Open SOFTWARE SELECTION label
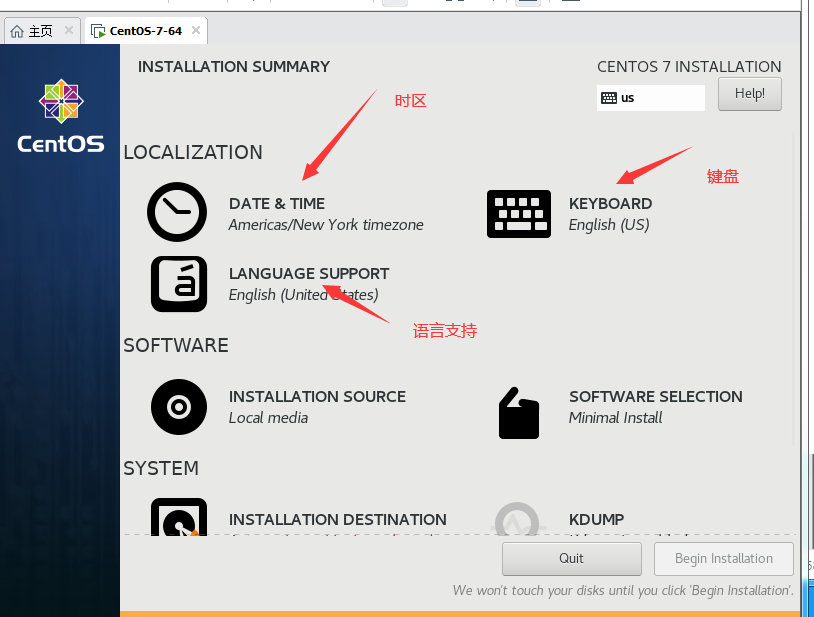The height and width of the screenshot is (617, 814). coord(656,396)
